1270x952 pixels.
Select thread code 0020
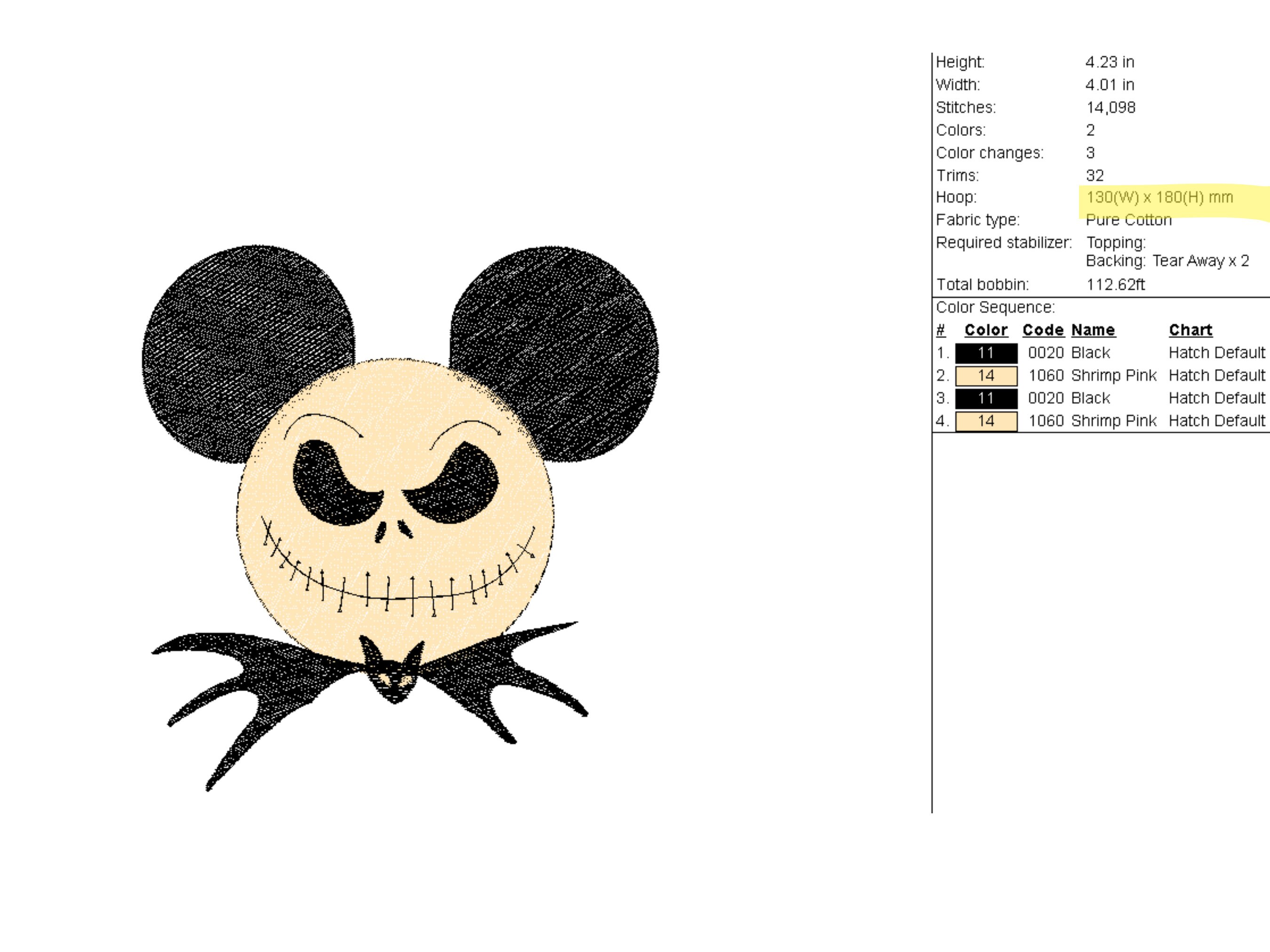(1046, 352)
